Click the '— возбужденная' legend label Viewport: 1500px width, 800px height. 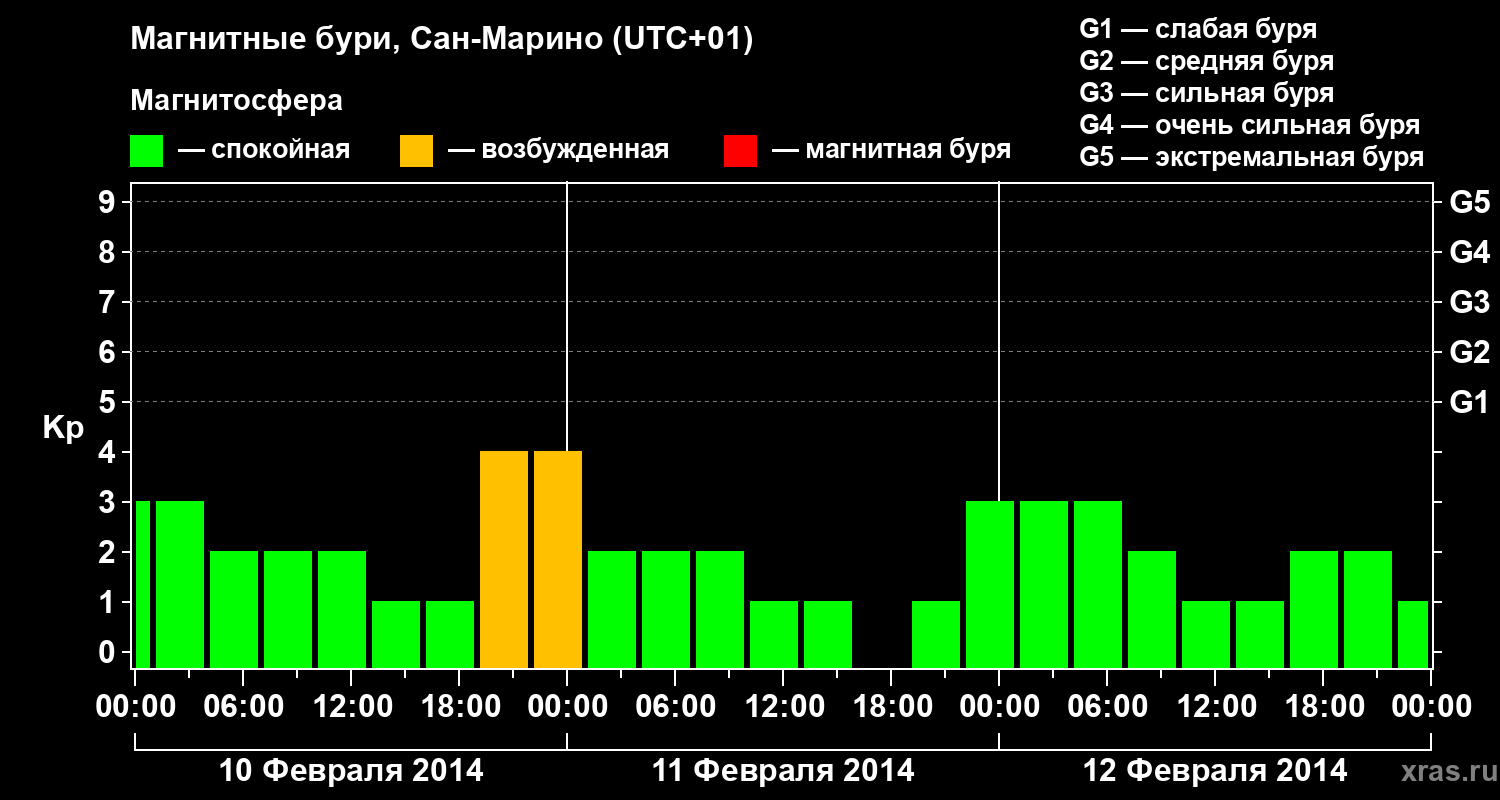(x=558, y=150)
